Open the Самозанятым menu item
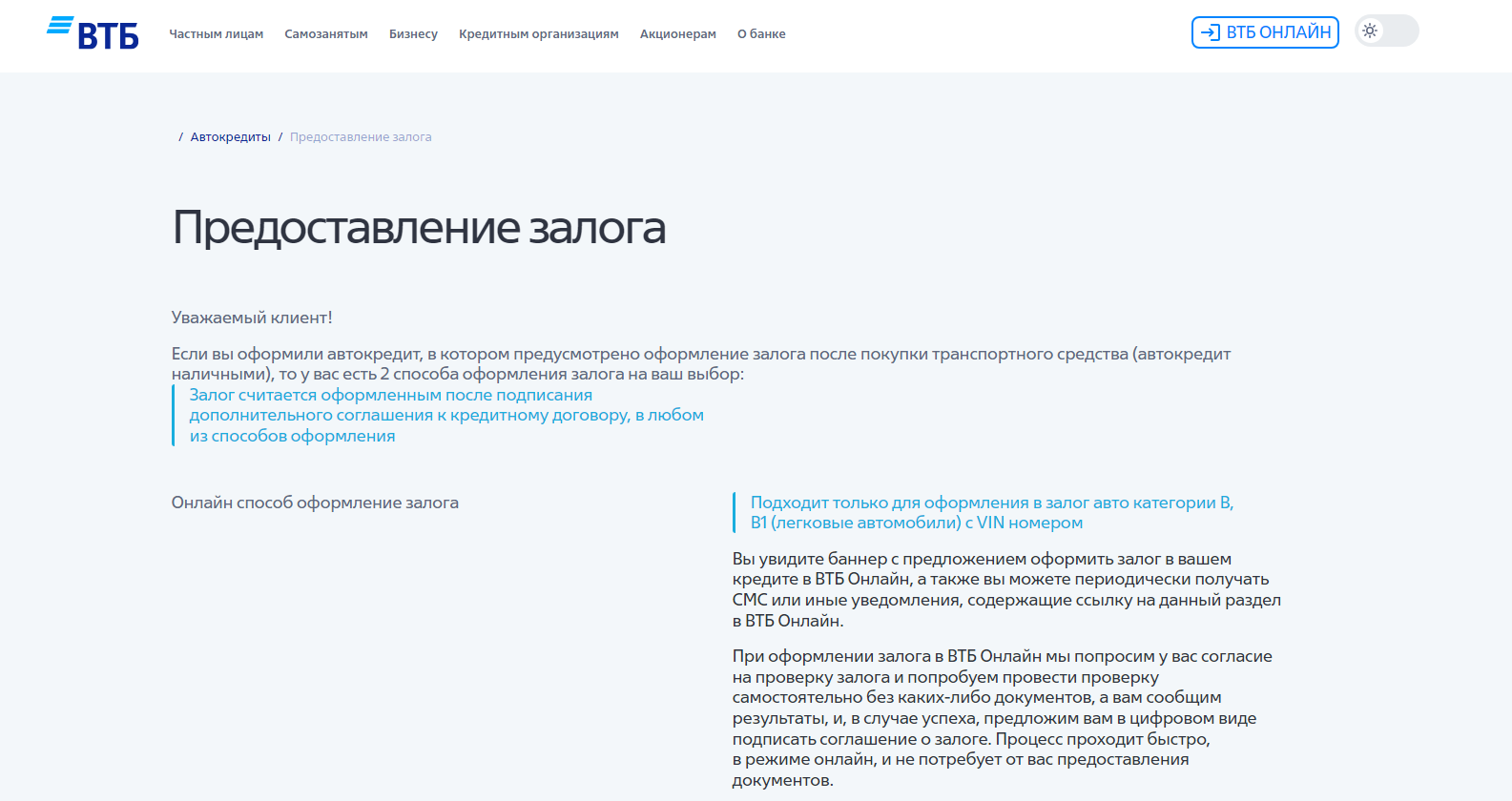The image size is (1512, 801). click(326, 34)
